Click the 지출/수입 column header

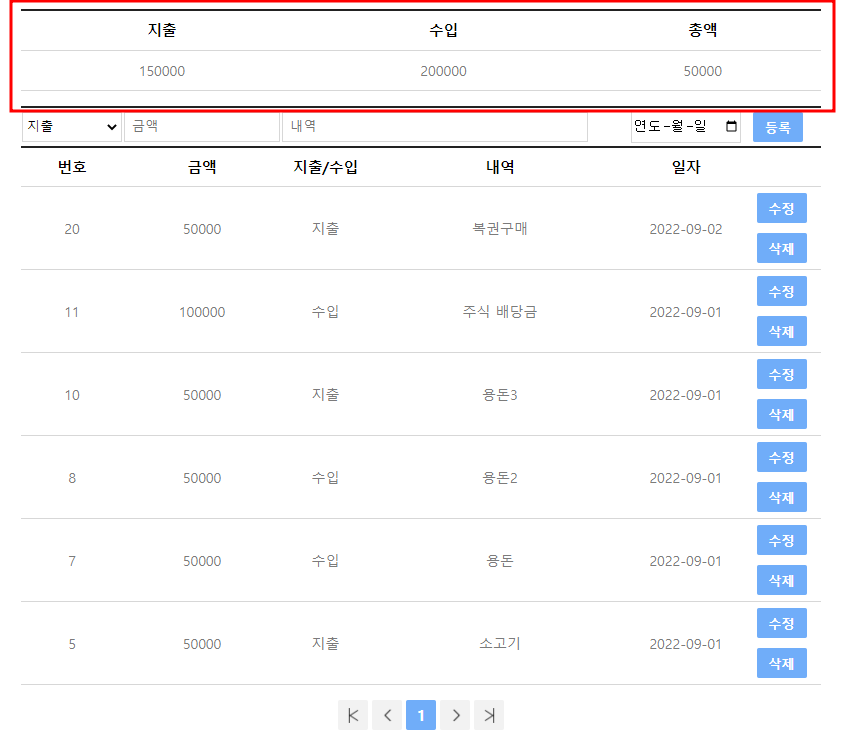pyautogui.click(x=325, y=167)
